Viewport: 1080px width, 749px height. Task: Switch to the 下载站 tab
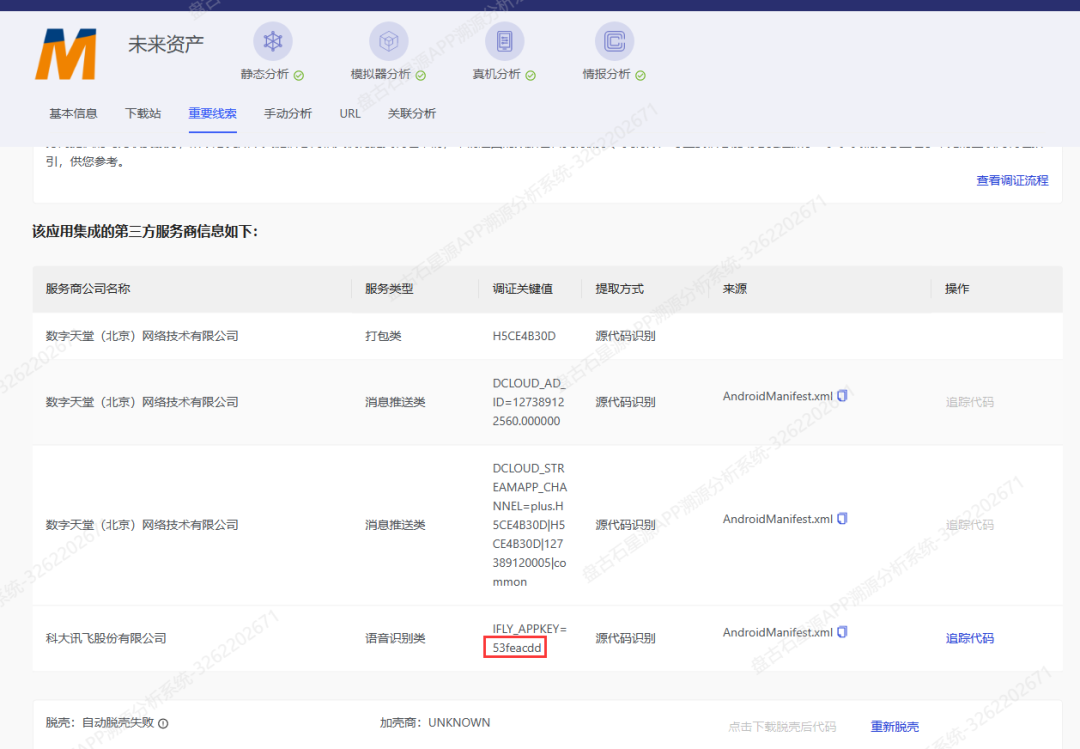click(143, 114)
